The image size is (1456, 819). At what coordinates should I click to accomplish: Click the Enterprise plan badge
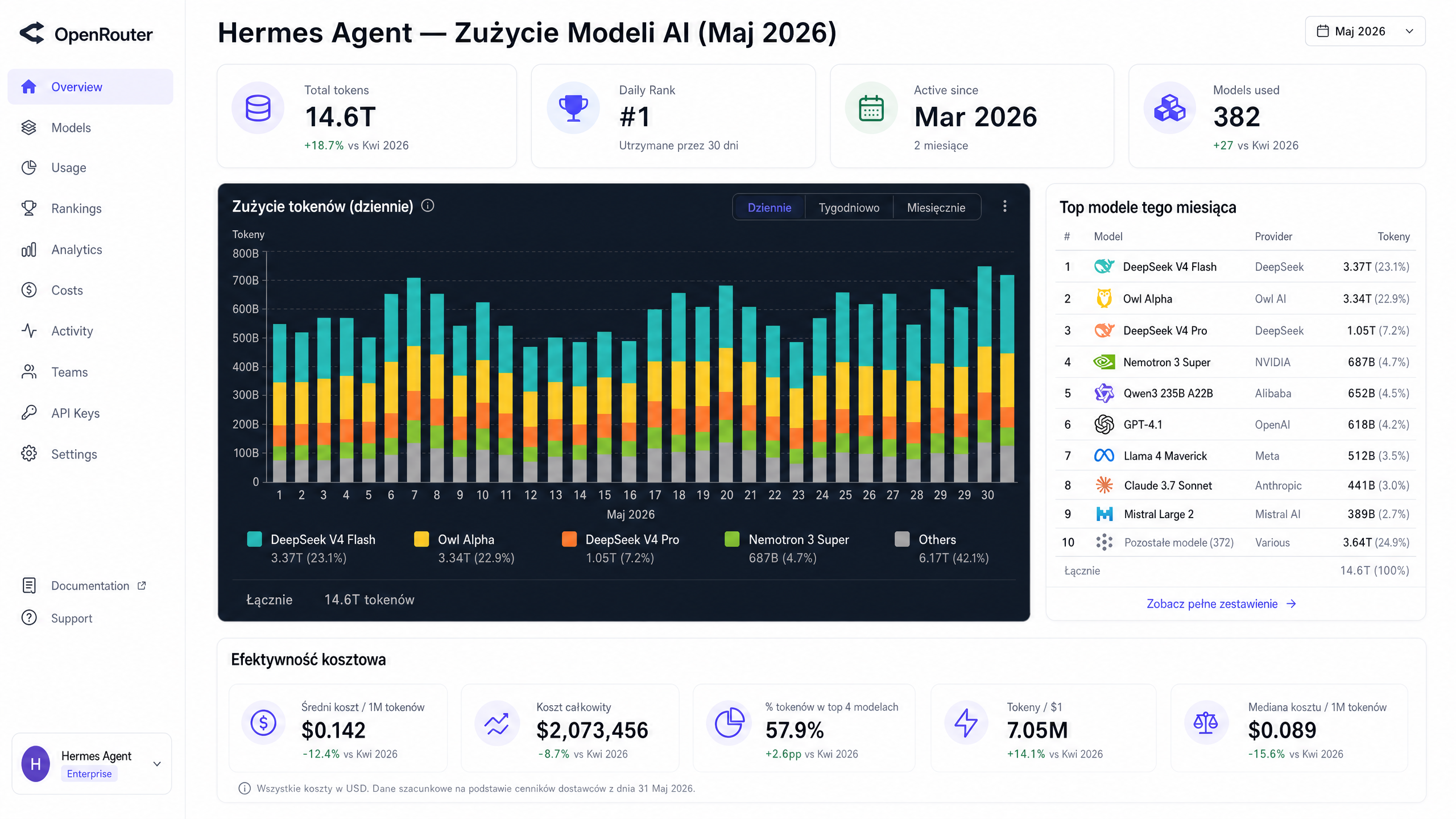click(x=89, y=773)
